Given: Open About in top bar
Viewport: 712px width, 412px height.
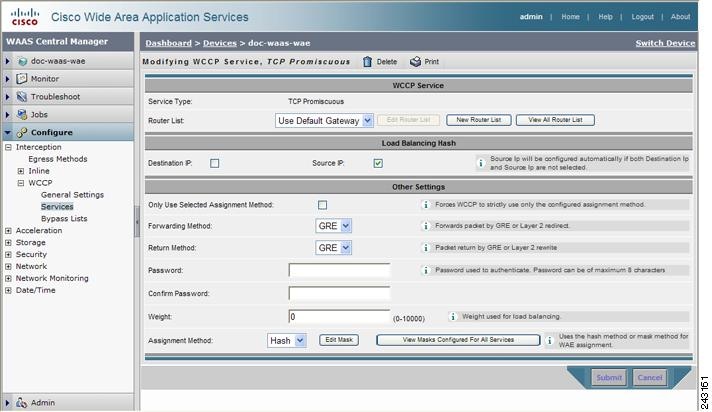Looking at the screenshot, I should pos(680,16).
